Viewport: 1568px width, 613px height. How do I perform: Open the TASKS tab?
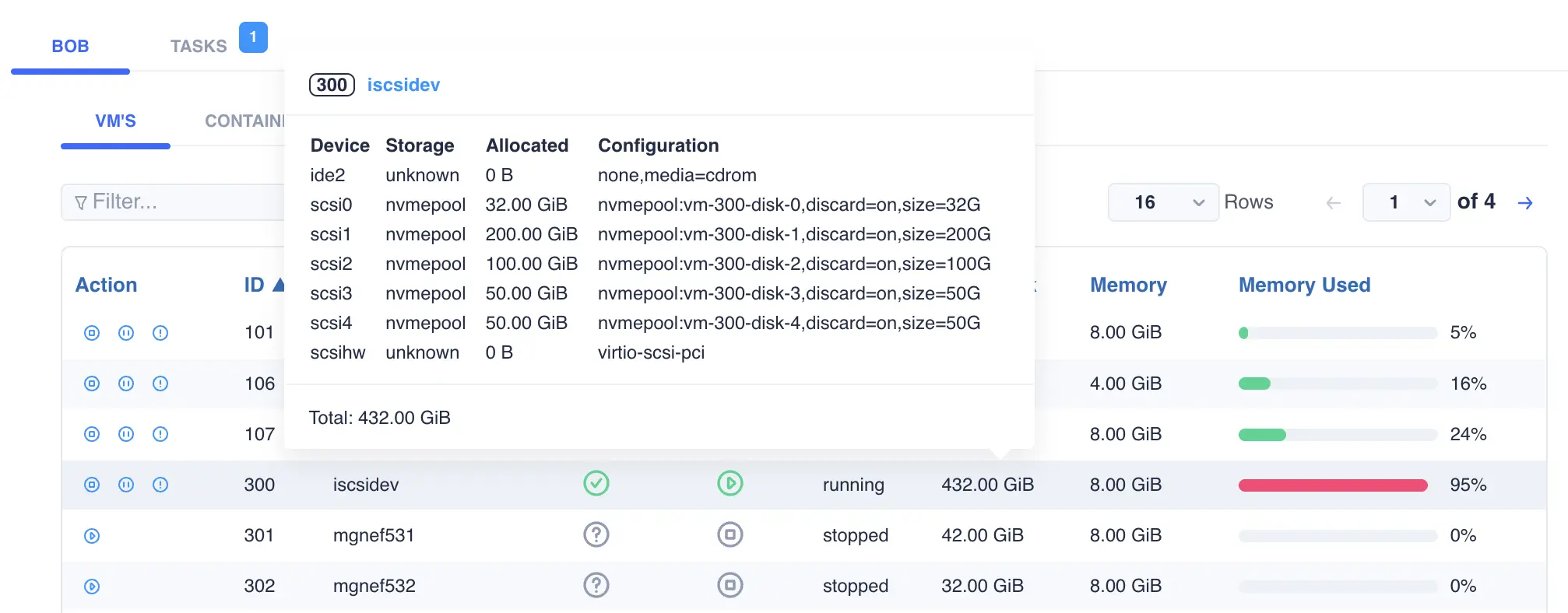pos(199,46)
